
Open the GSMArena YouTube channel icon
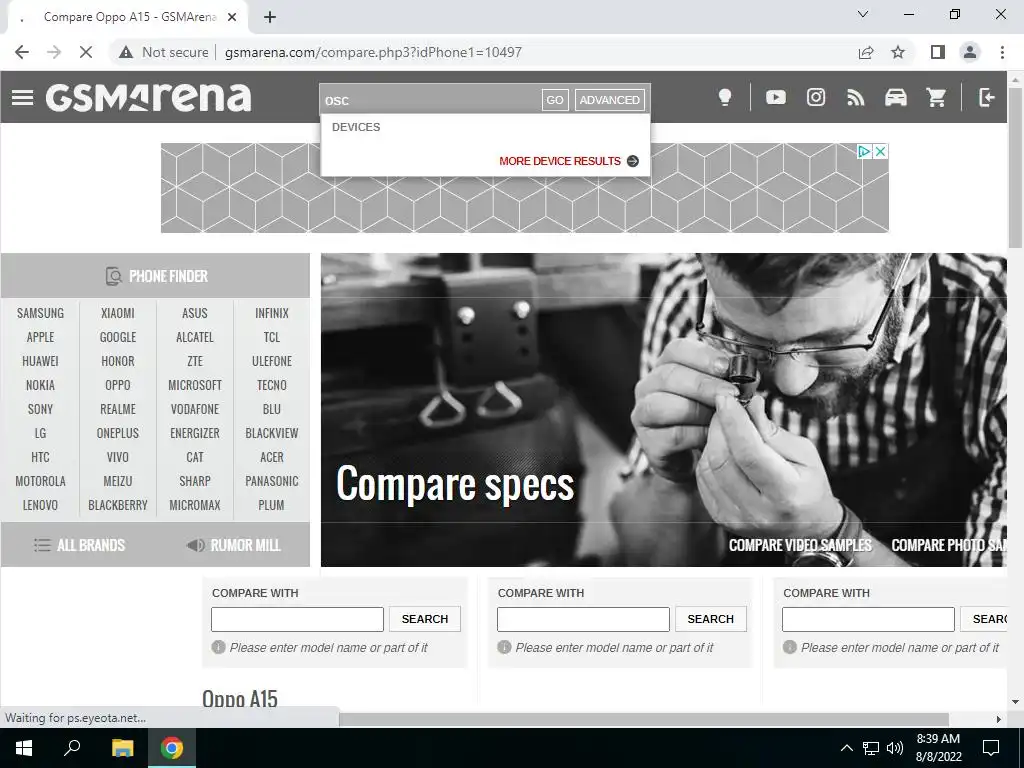[x=775, y=97]
